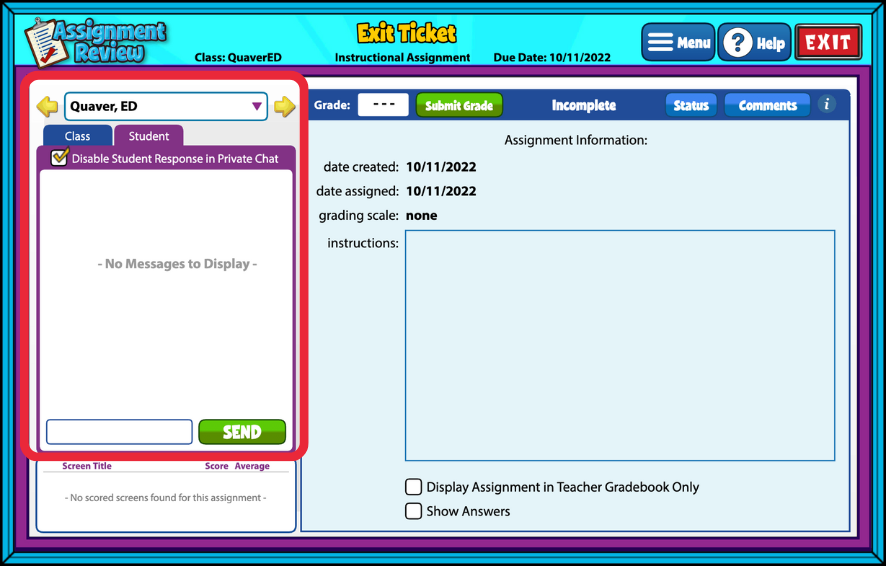Click the Screen Title column header
The image size is (886, 566).
tap(87, 466)
